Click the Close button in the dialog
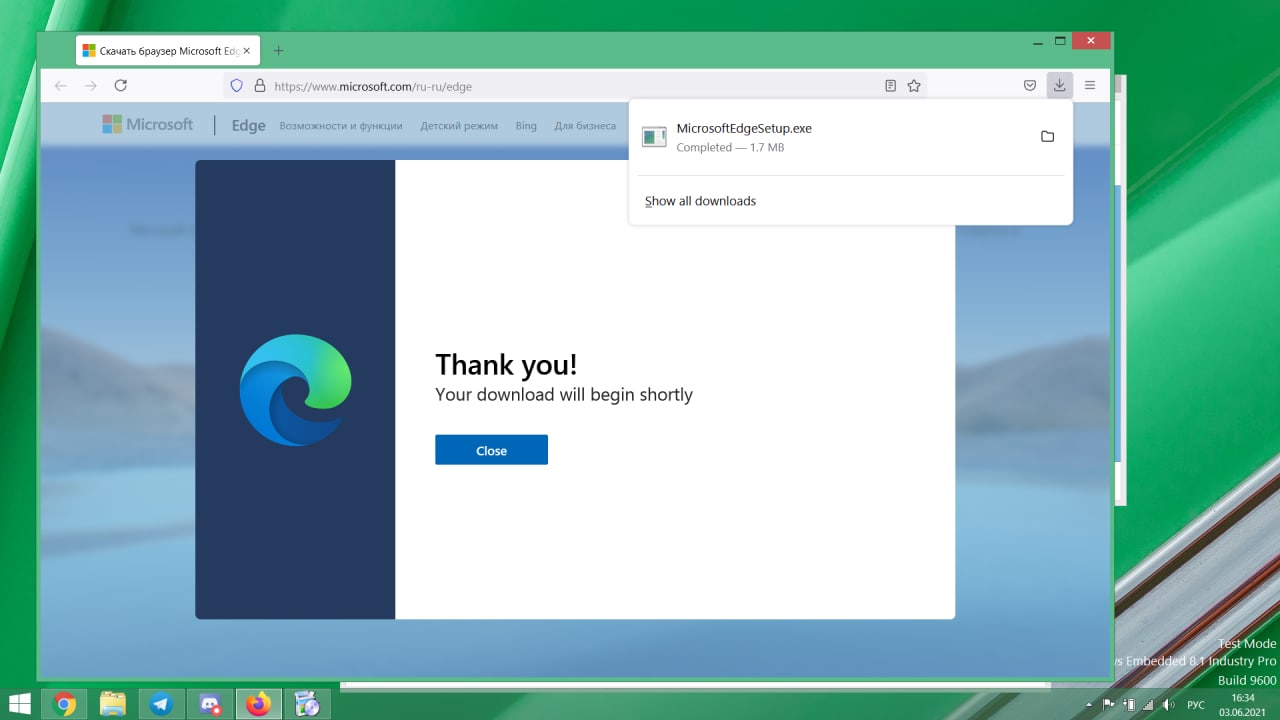The image size is (1280, 720). (491, 450)
